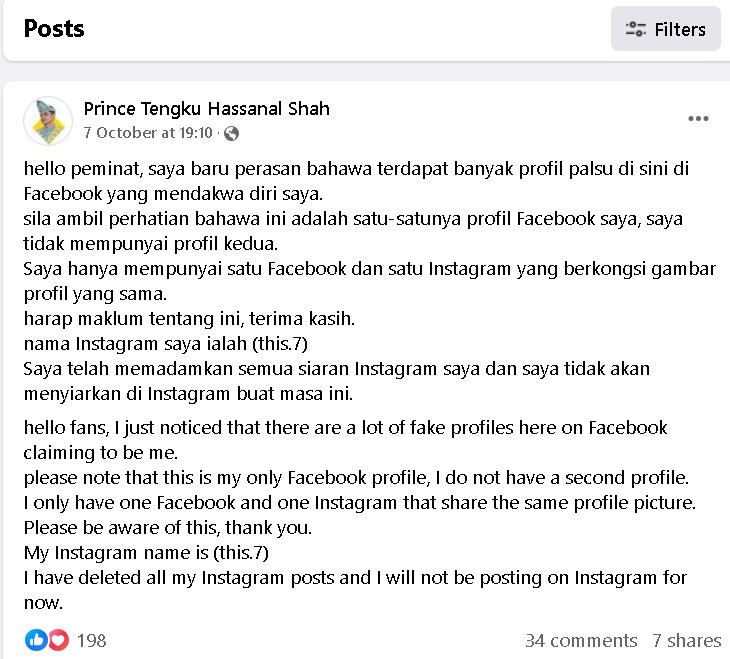Click the blue thumbs-up Like reaction icon
The height and width of the screenshot is (659, 730).
point(36,640)
